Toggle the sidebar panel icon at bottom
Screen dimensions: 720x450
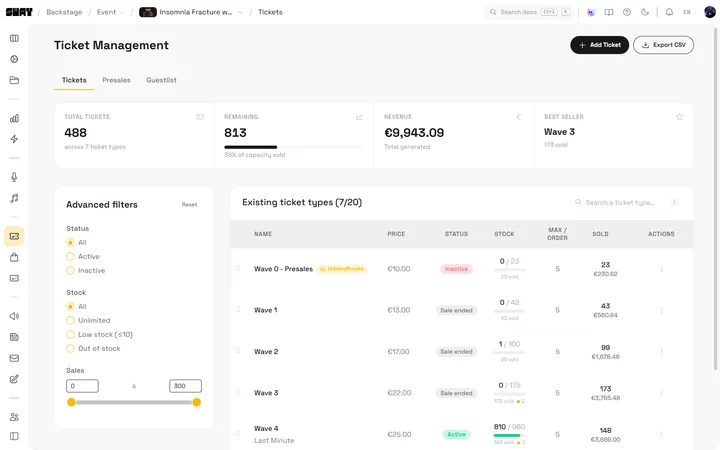(14, 436)
